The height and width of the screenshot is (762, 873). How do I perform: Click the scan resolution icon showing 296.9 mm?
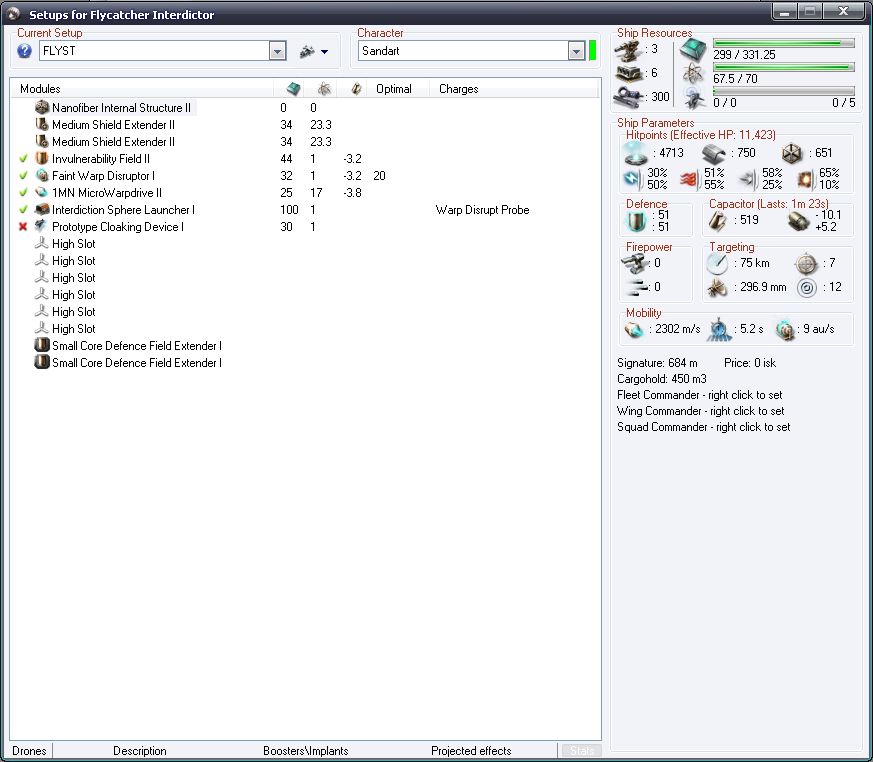717,288
